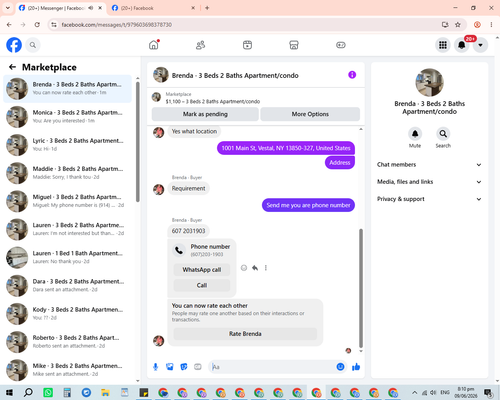Open the Facebook logo home link
The height and width of the screenshot is (400, 500).
tap(14, 45)
